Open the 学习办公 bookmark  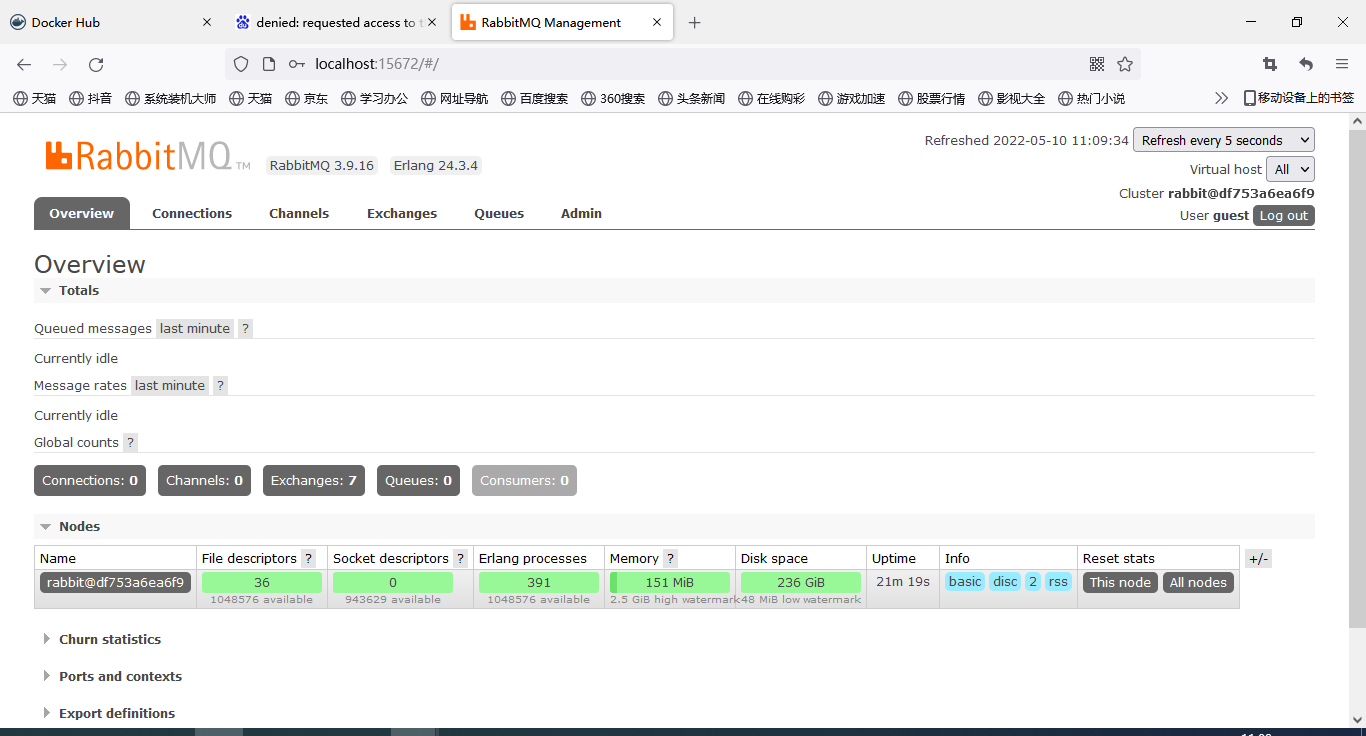(374, 98)
